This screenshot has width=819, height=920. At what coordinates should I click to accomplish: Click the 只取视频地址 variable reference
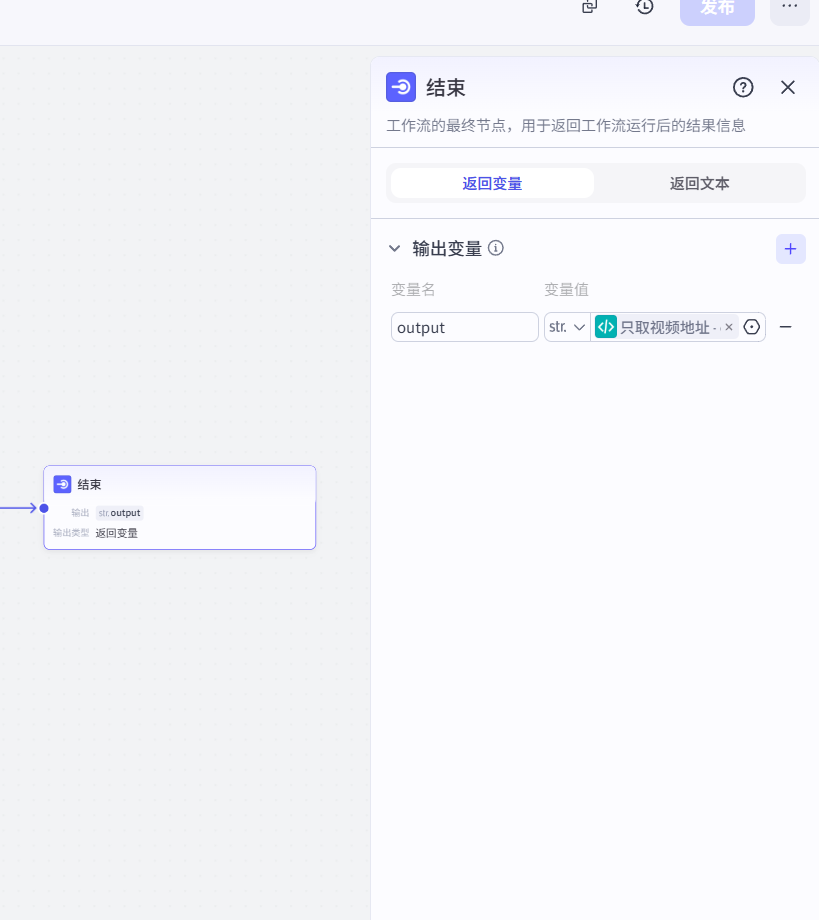pos(665,327)
